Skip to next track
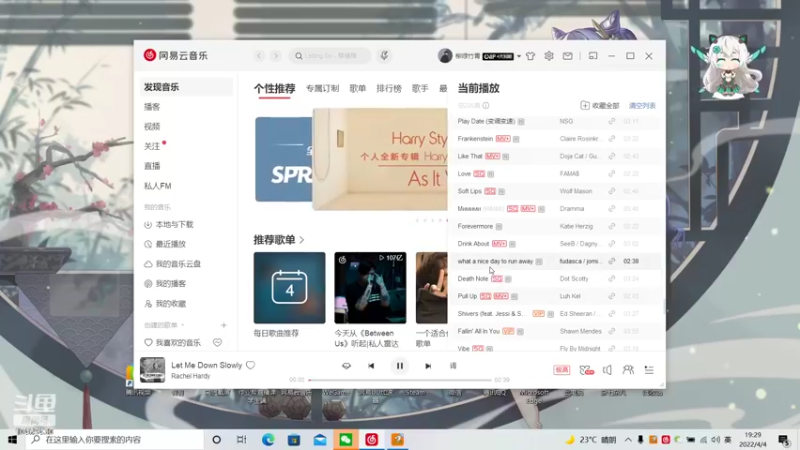 [x=428, y=366]
